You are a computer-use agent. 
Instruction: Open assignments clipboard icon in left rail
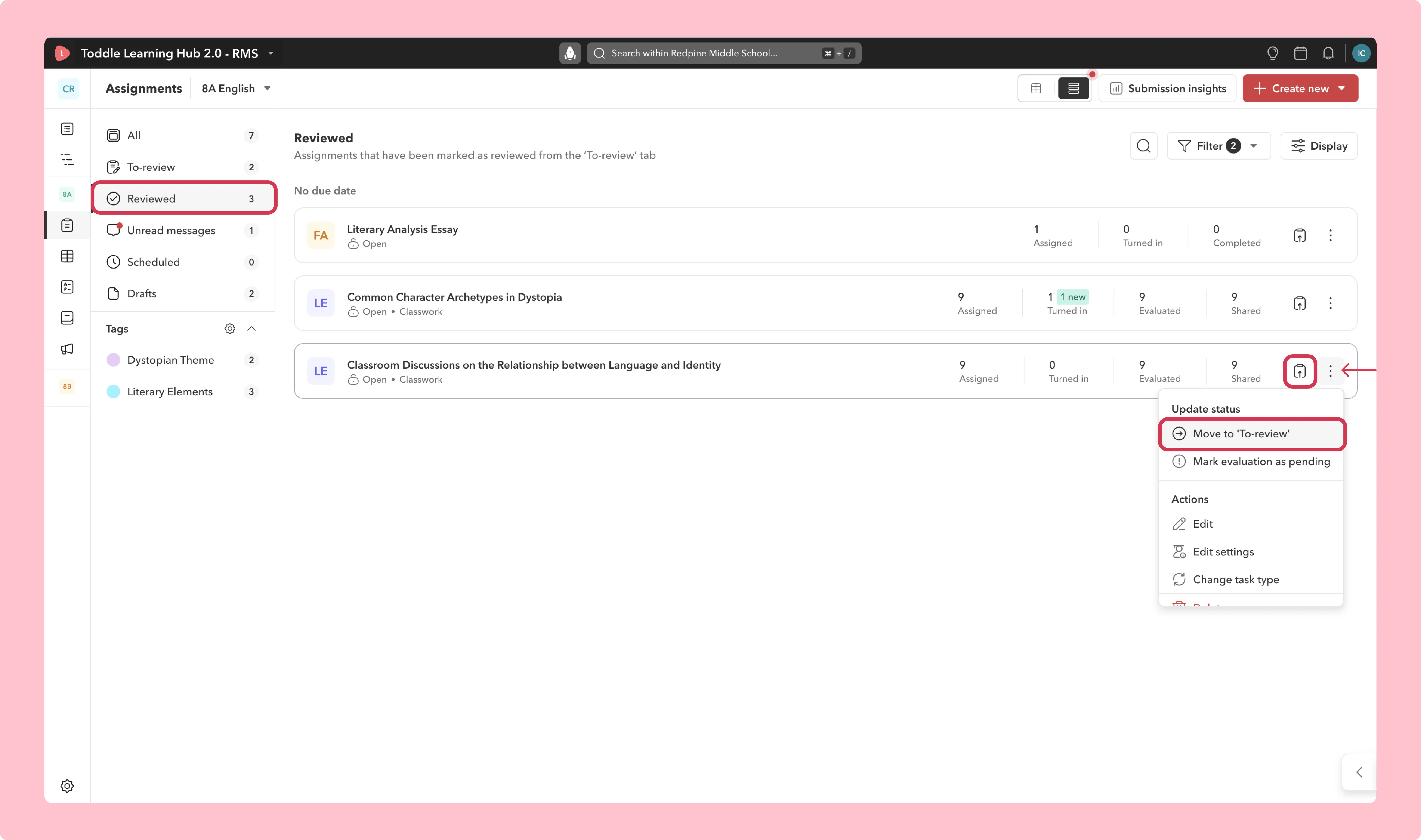(x=67, y=225)
